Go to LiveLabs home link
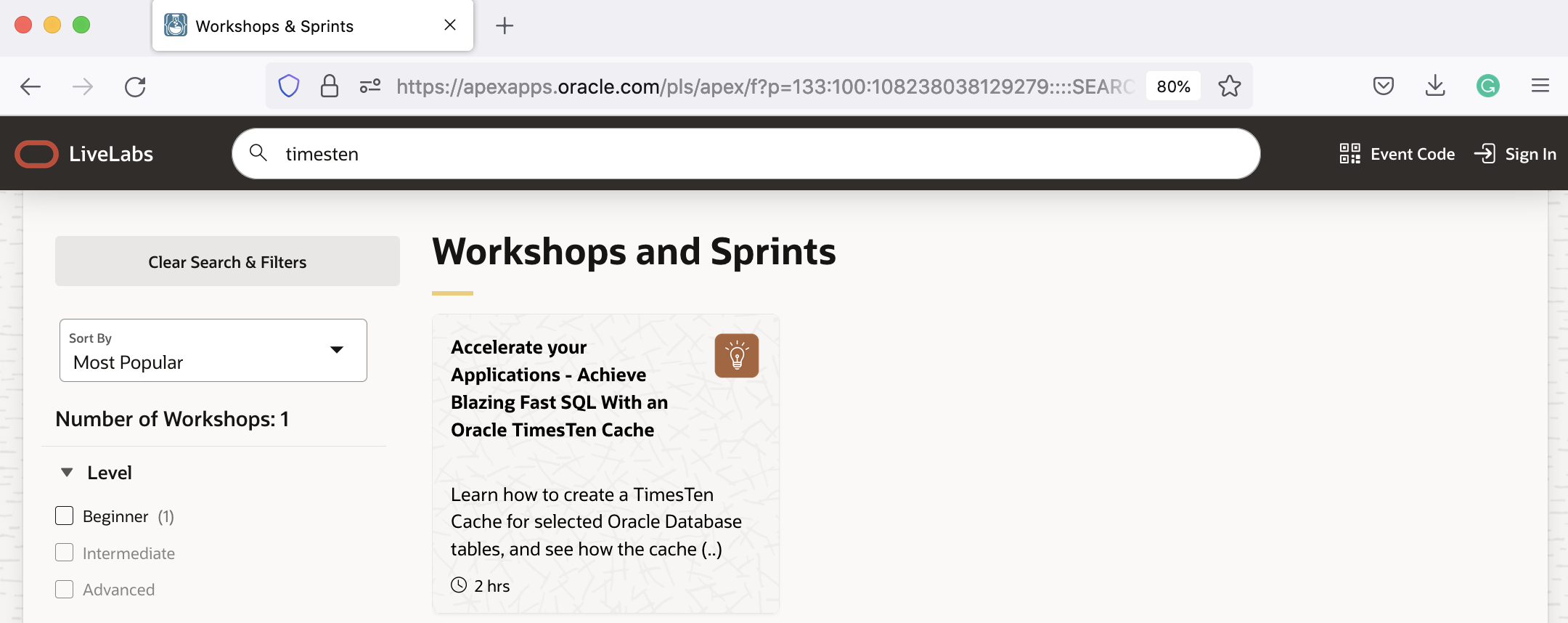 pos(111,154)
